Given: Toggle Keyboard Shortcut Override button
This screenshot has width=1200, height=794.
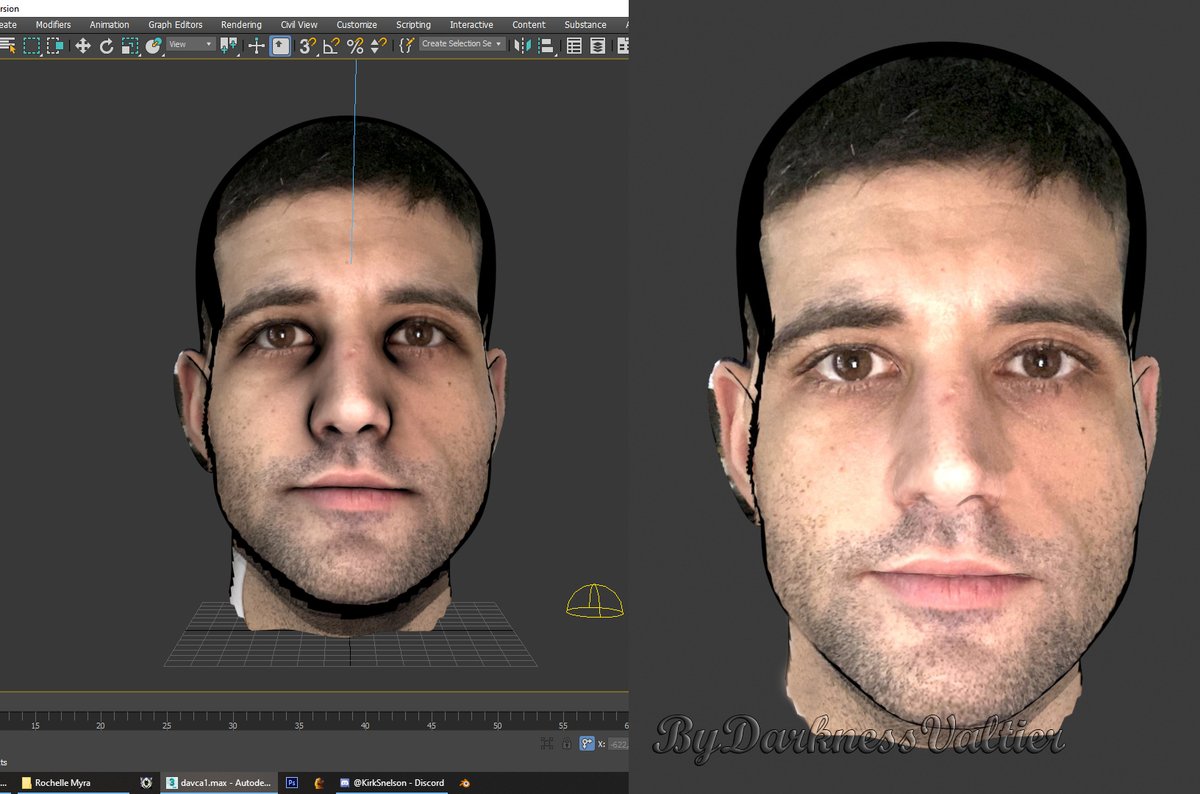Looking at the screenshot, I should [x=281, y=45].
